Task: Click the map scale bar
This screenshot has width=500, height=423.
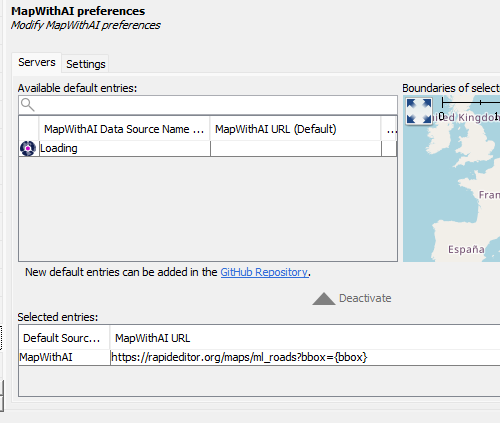Action: (471, 103)
